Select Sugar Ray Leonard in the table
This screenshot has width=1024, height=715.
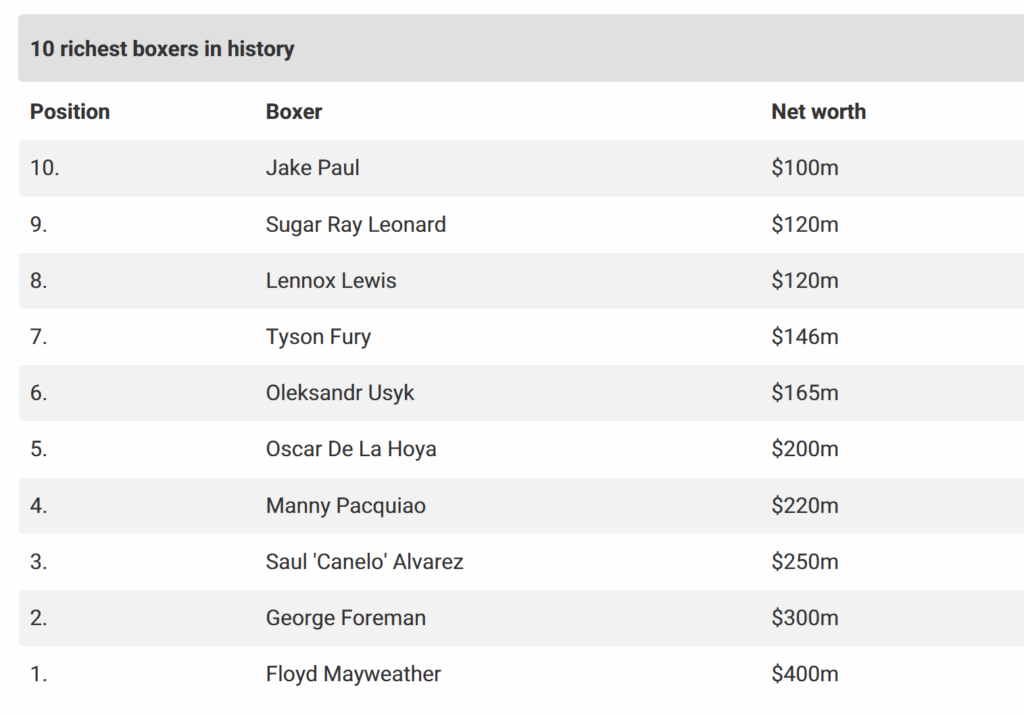click(x=355, y=224)
